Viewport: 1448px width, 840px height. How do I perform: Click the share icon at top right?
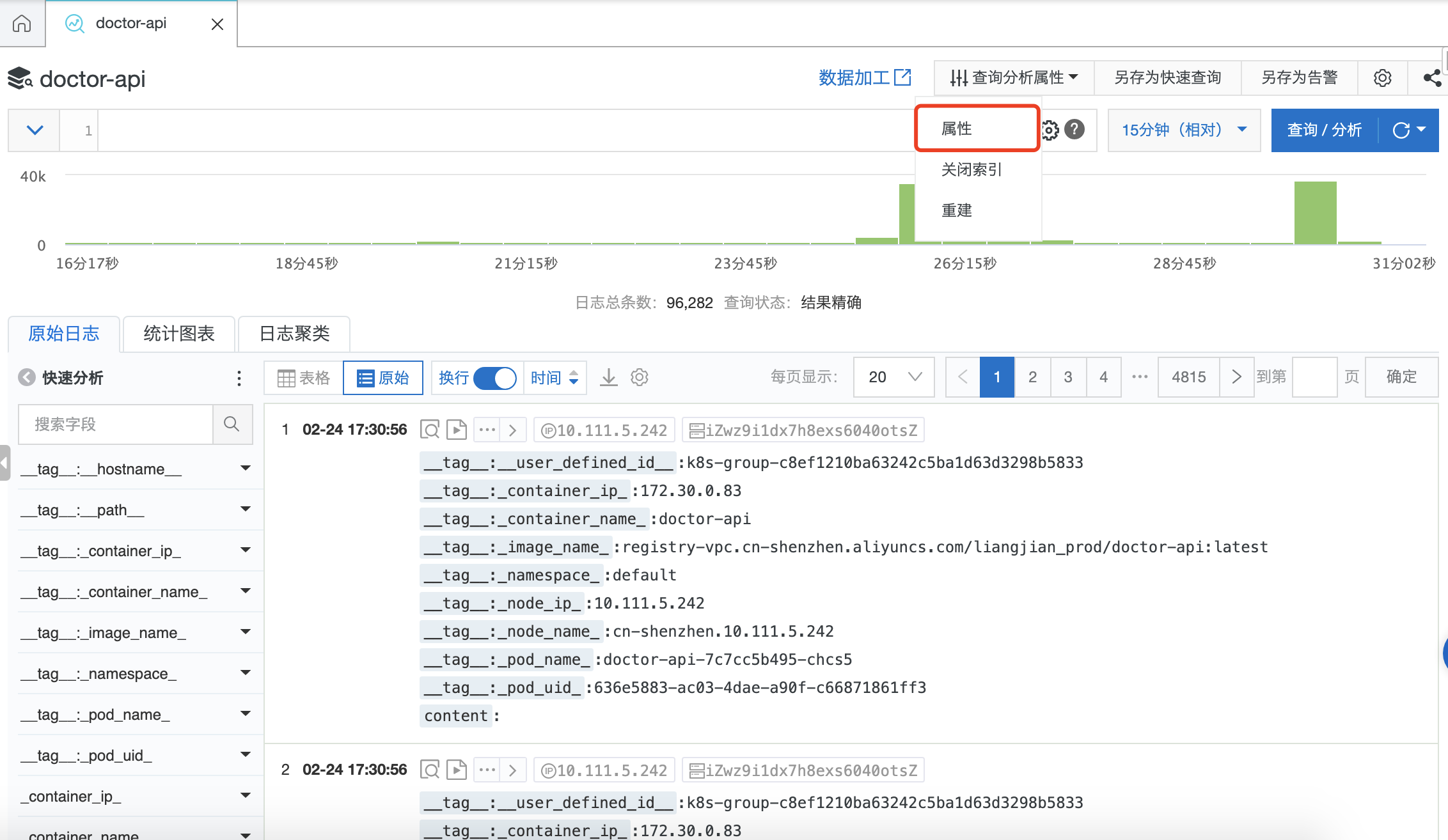click(x=1431, y=78)
